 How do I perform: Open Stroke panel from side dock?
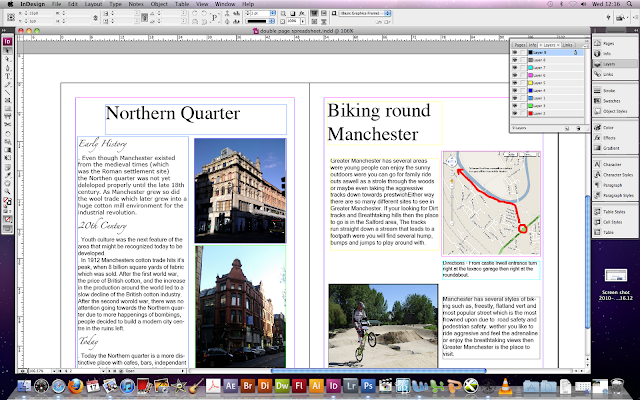coord(615,91)
